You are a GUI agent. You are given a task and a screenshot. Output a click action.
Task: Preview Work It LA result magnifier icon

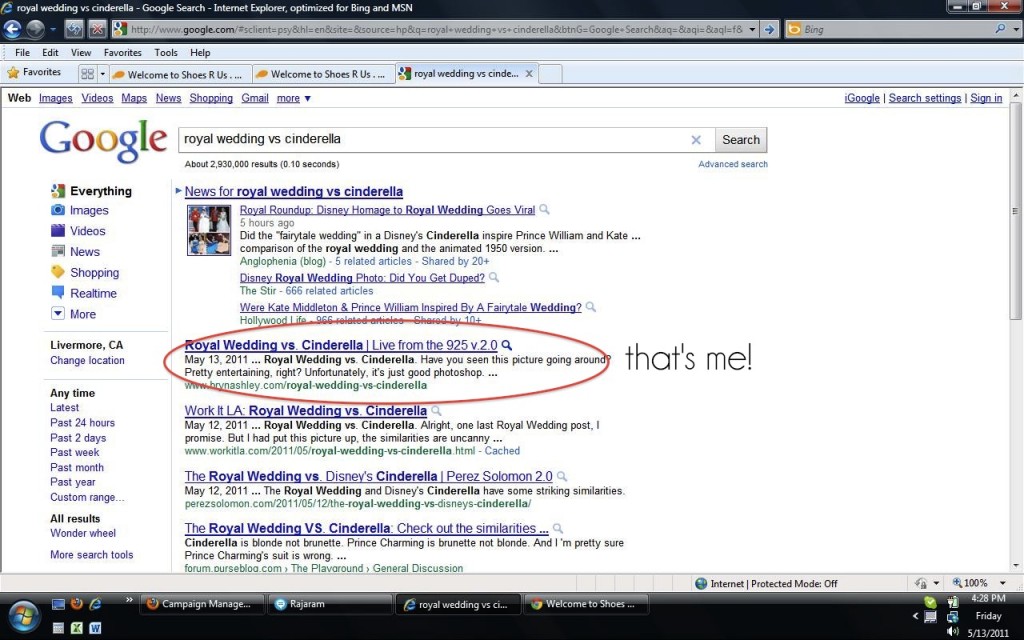pos(436,411)
